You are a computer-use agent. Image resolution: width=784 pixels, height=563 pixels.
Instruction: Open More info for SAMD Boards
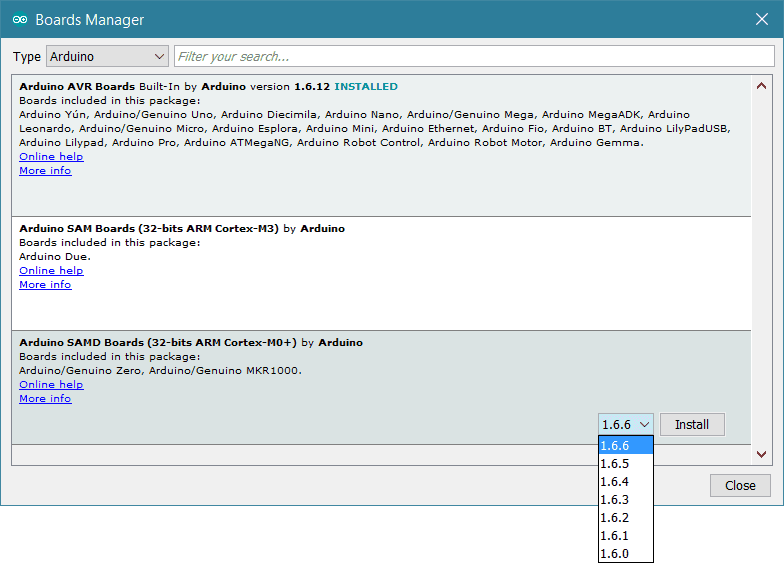[45, 399]
